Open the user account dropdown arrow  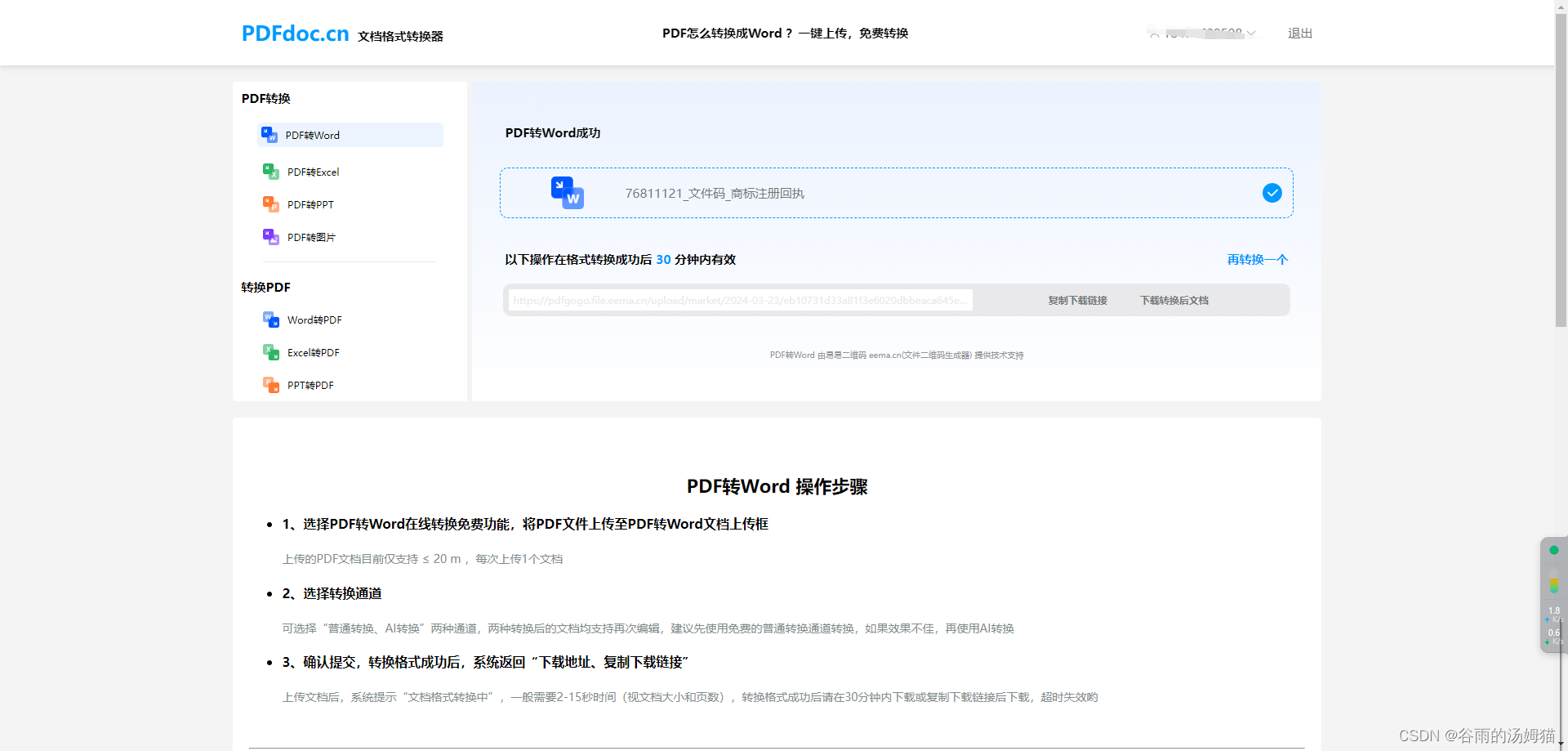pyautogui.click(x=1251, y=34)
